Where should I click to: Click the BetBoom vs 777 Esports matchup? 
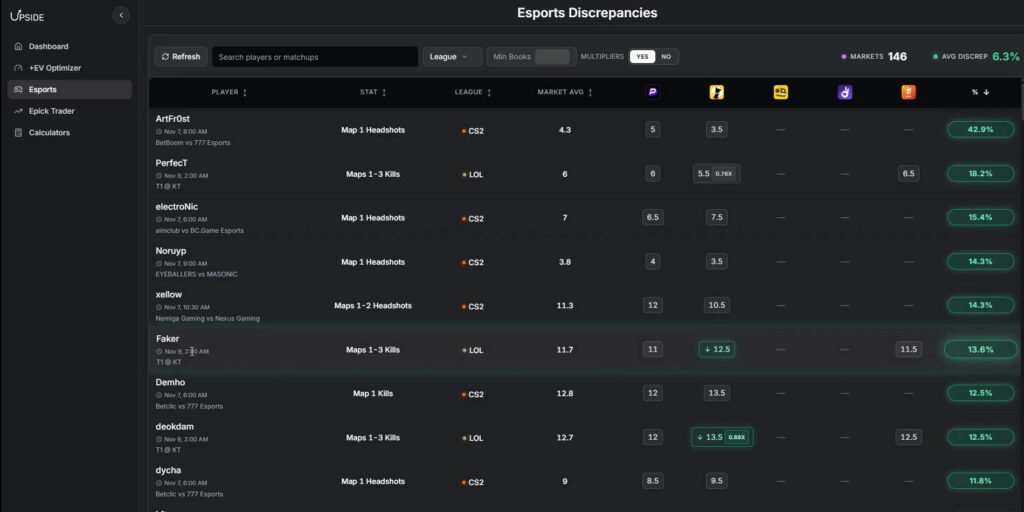coord(193,142)
